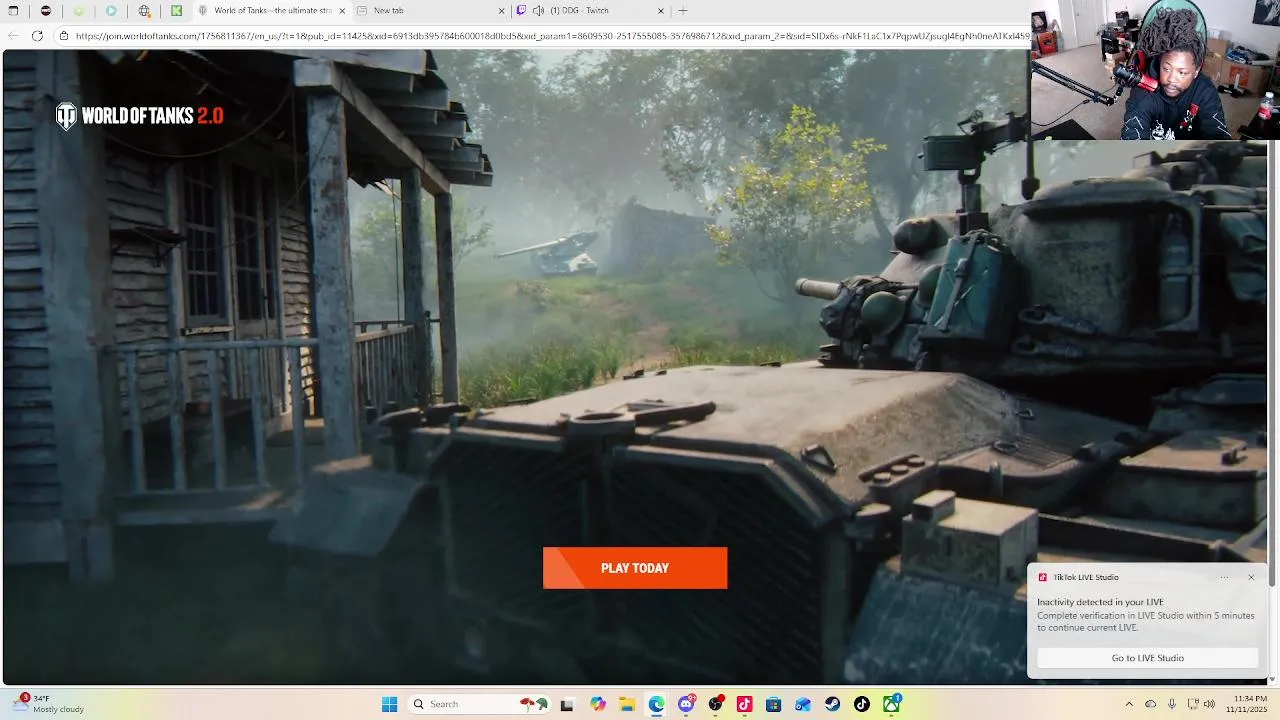The width and height of the screenshot is (1280, 720).
Task: Open Discord from the taskbar
Action: coord(686,704)
